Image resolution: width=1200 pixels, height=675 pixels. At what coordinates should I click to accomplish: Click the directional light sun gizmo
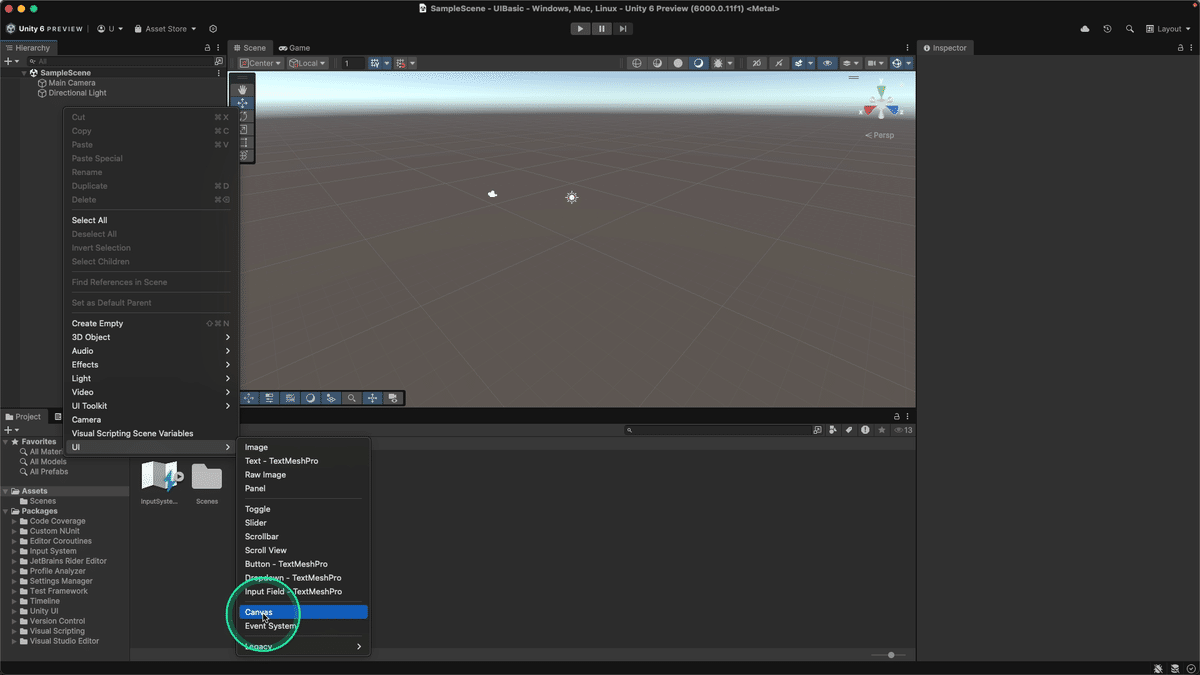tap(572, 198)
